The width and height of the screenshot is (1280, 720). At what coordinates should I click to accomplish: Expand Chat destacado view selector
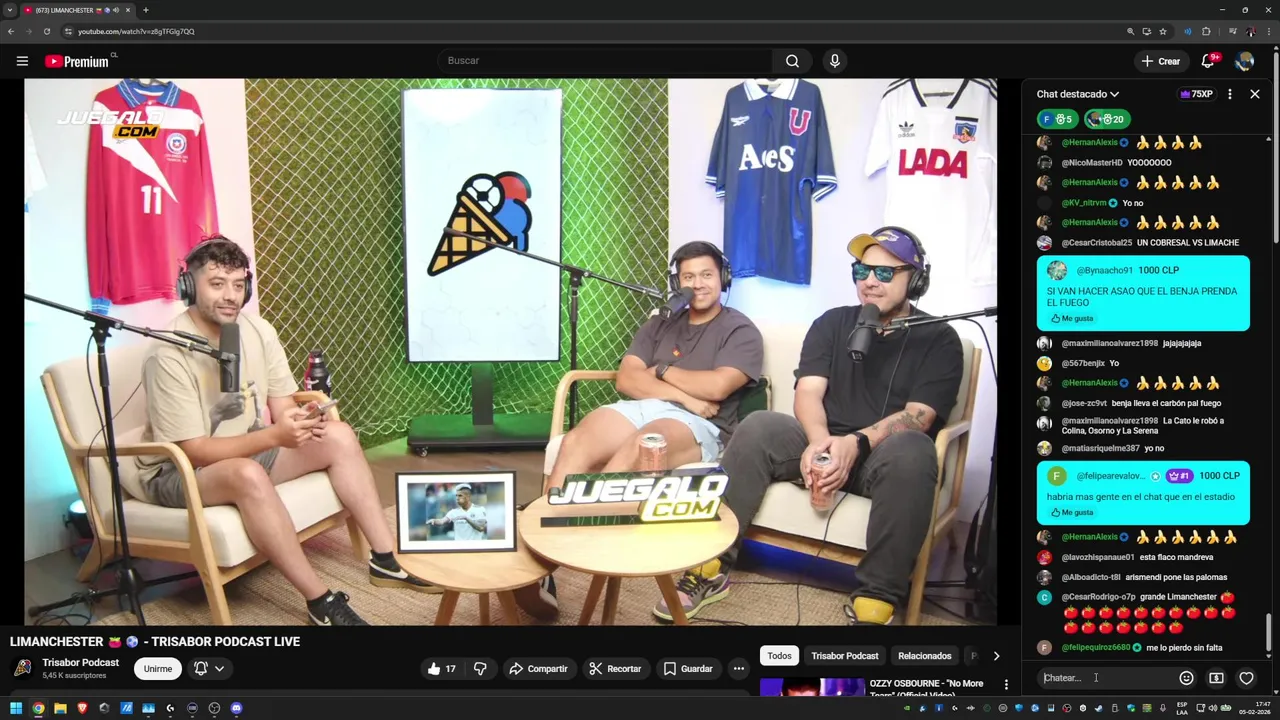click(1078, 94)
